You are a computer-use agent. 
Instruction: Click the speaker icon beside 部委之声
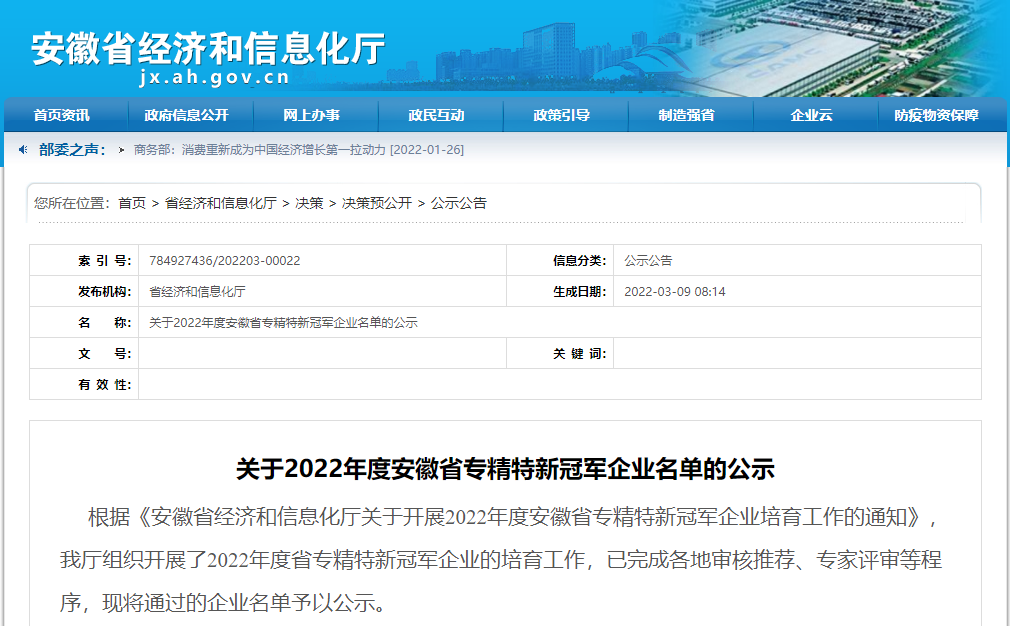click(23, 150)
